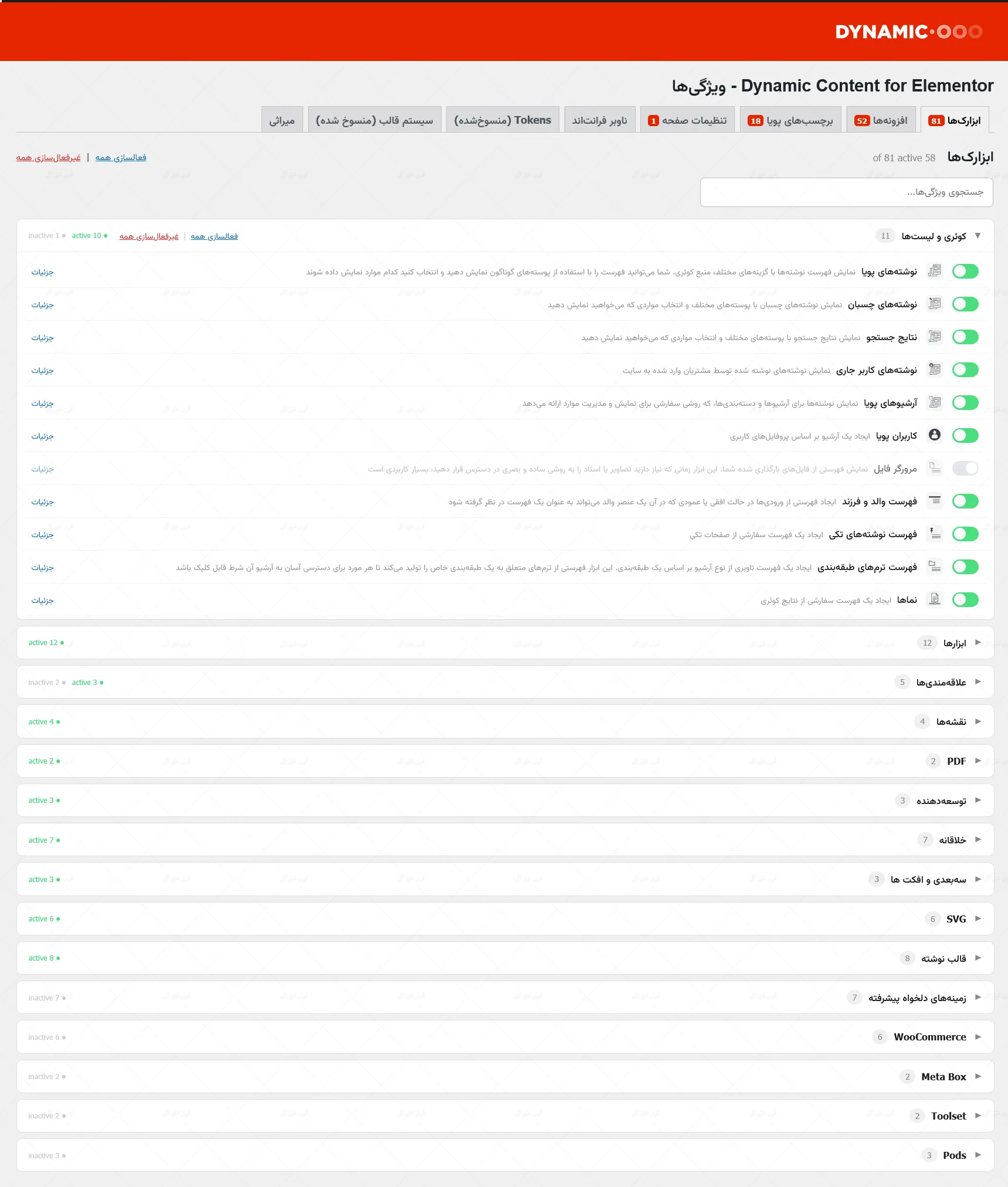The height and width of the screenshot is (1187, 1008).
Task: Click the icon beside نتایج جستجو widget
Action: 935,337
